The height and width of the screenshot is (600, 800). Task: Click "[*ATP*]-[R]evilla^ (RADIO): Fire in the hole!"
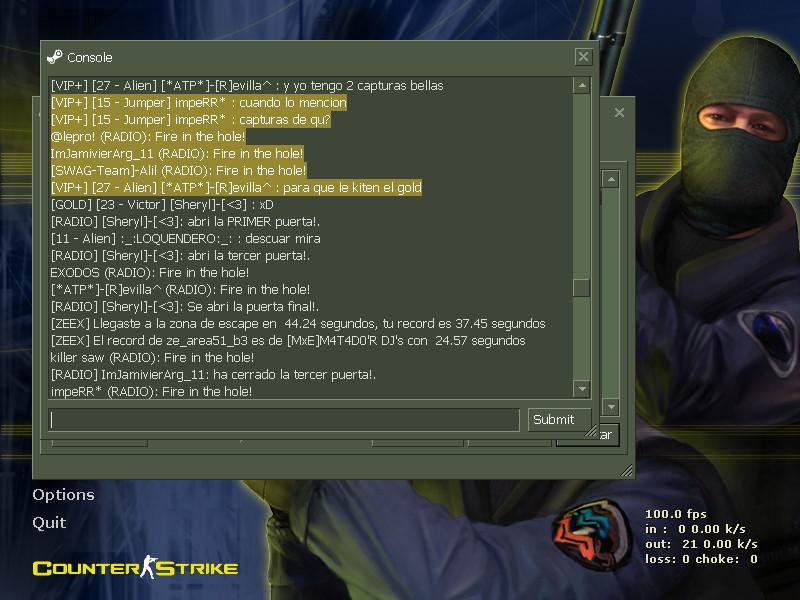point(180,290)
